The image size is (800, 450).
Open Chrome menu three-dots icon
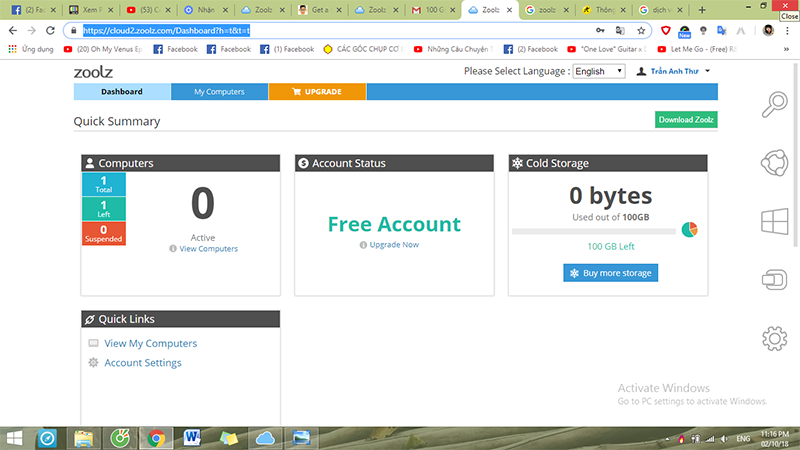point(787,31)
